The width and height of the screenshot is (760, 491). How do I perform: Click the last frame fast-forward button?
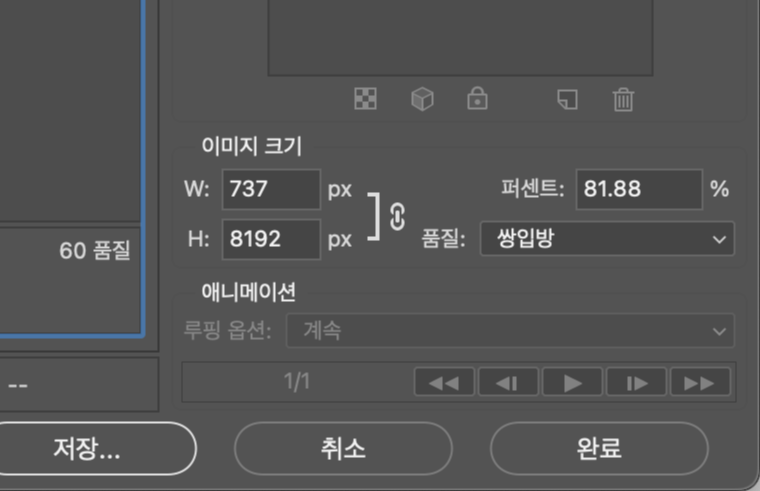tap(700, 382)
